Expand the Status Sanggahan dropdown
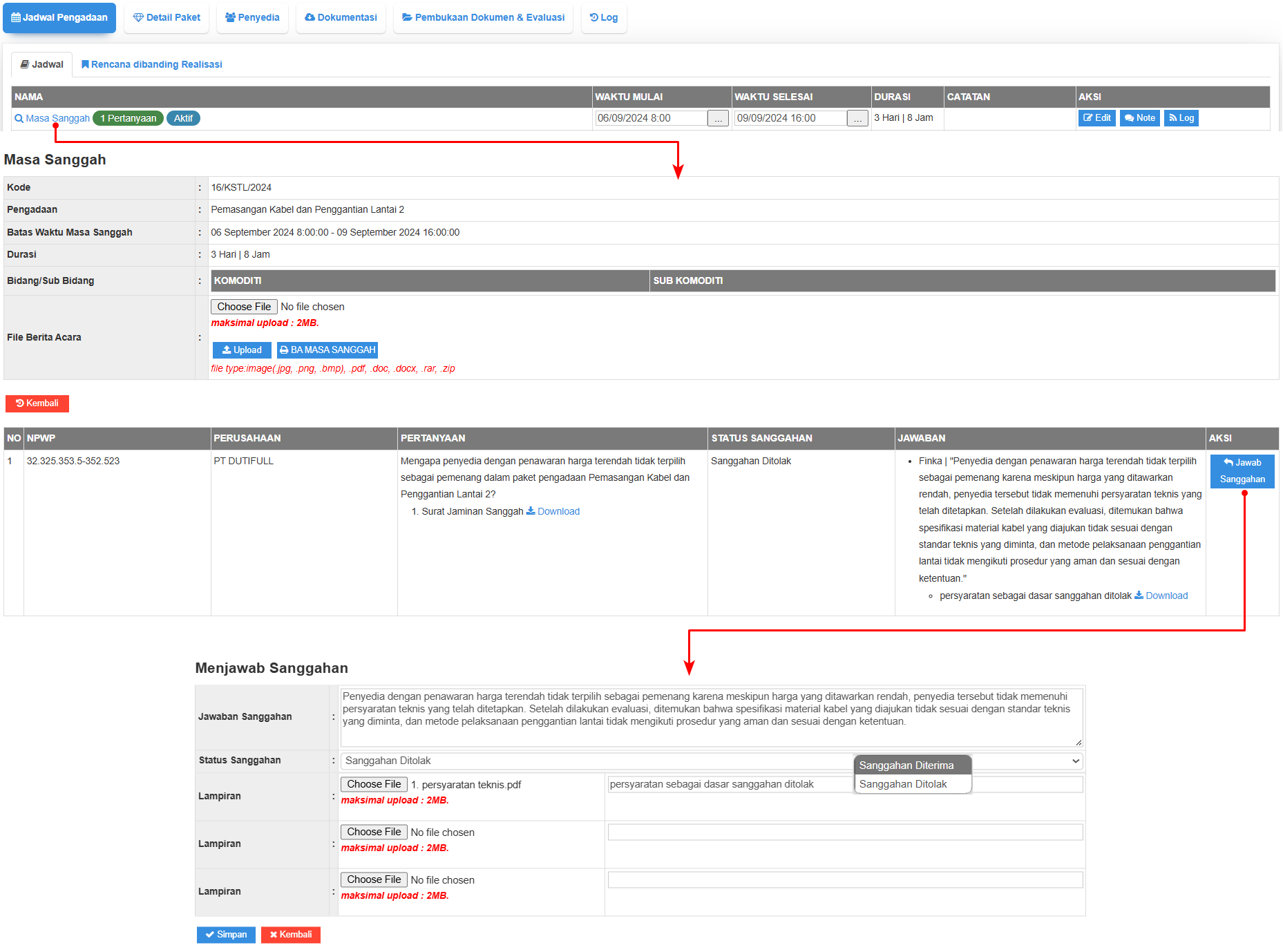 [x=711, y=761]
